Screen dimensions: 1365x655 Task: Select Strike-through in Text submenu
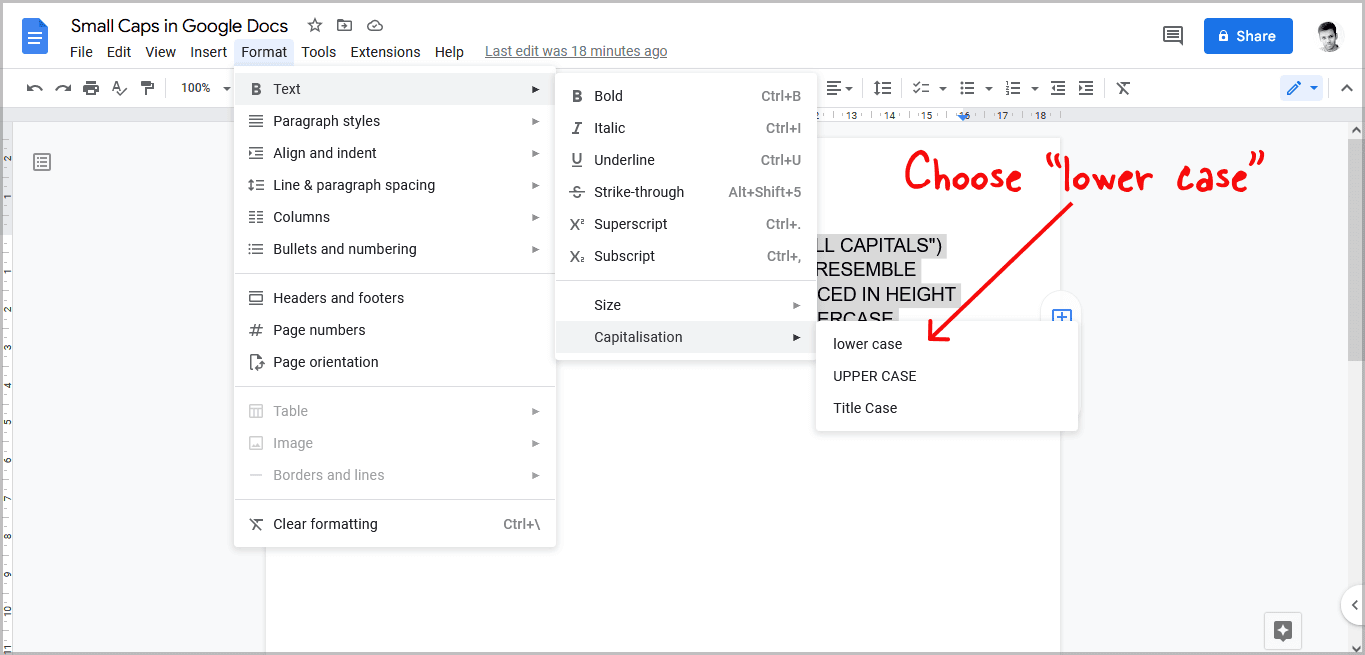(686, 192)
